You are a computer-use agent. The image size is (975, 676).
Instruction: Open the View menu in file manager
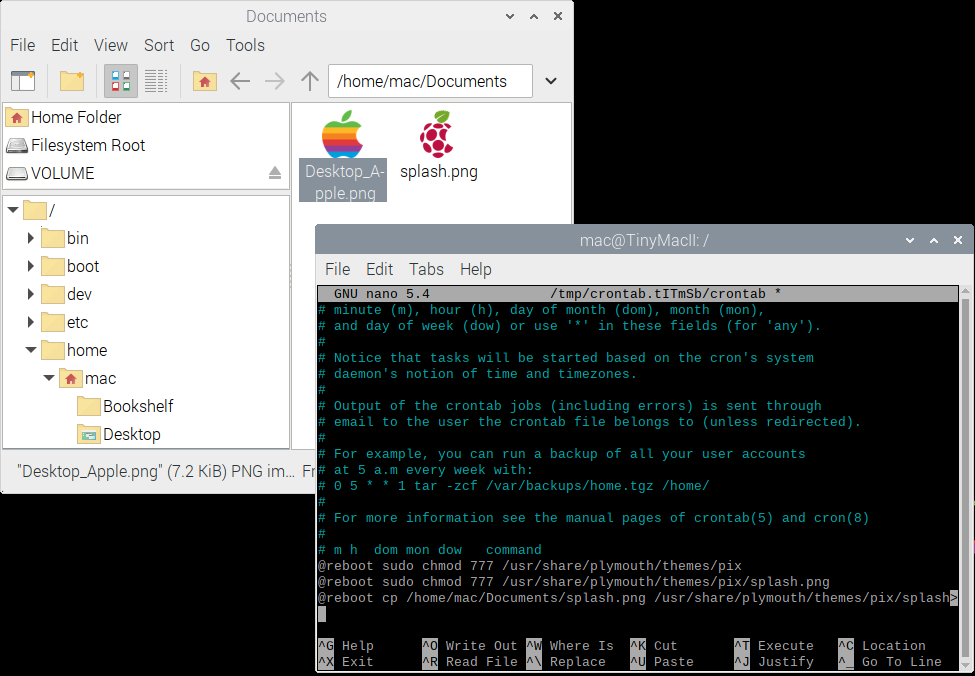pyautogui.click(x=111, y=45)
